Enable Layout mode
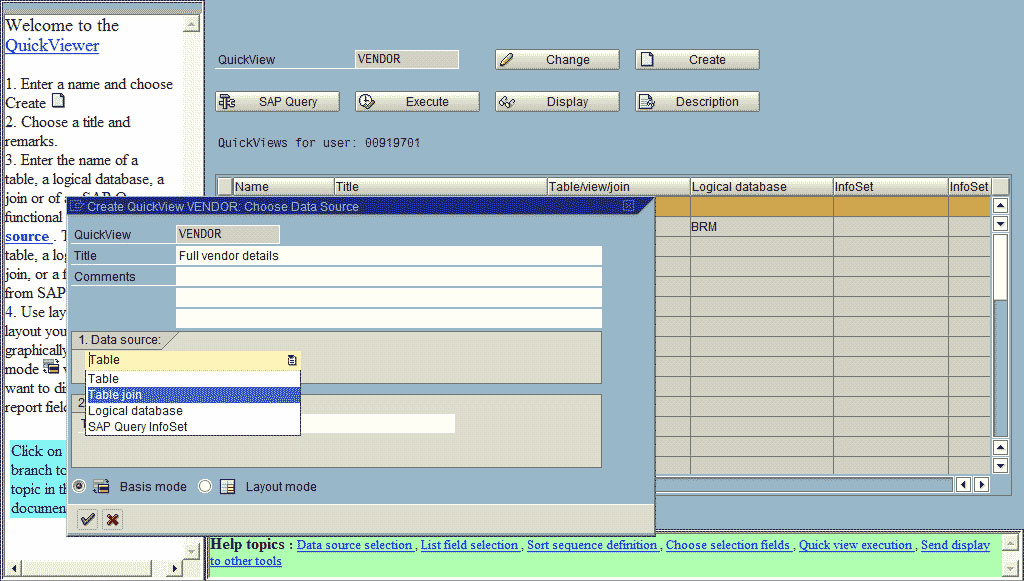The image size is (1024, 581). (x=207, y=486)
